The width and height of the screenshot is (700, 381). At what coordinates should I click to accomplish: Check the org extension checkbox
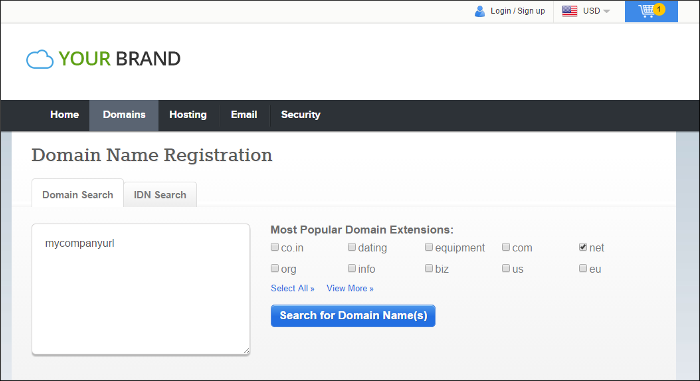pyautogui.click(x=275, y=268)
